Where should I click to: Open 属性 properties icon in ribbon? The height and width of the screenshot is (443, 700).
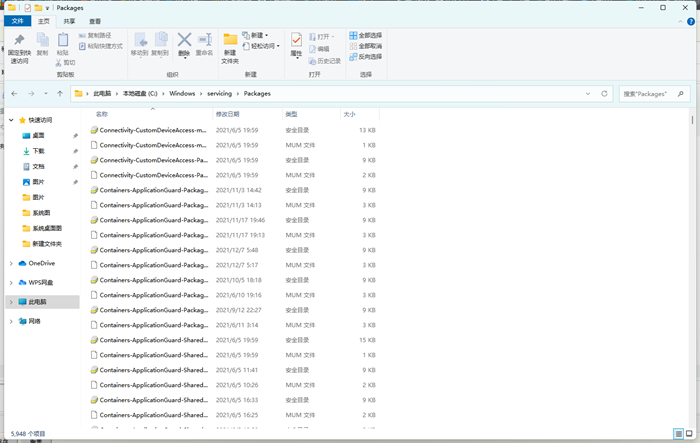[296, 40]
